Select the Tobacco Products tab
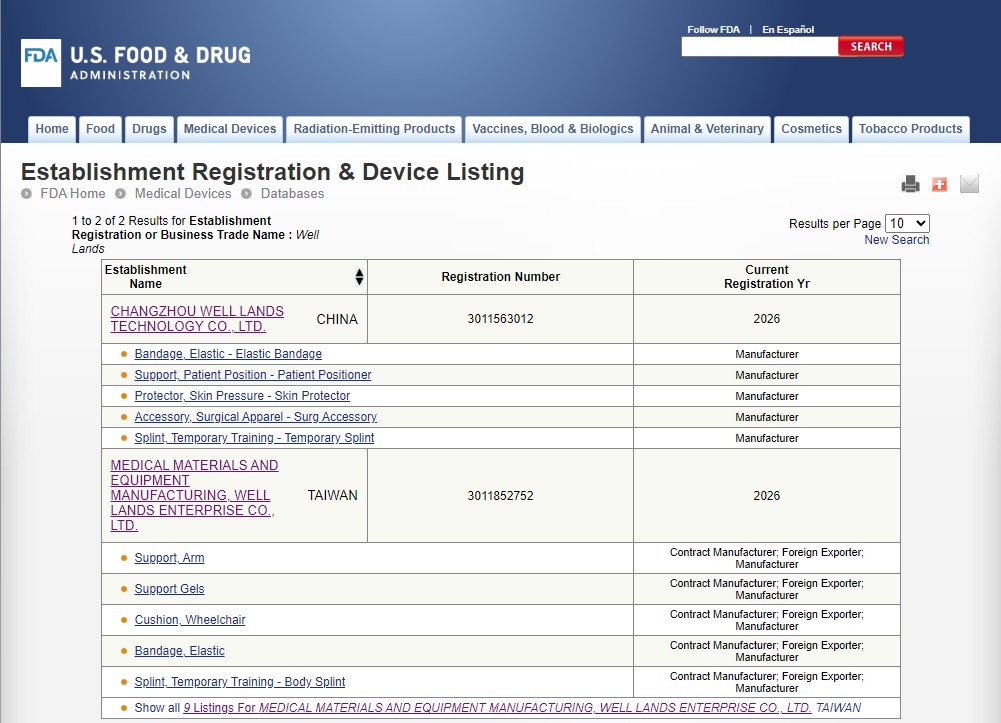 (x=910, y=129)
